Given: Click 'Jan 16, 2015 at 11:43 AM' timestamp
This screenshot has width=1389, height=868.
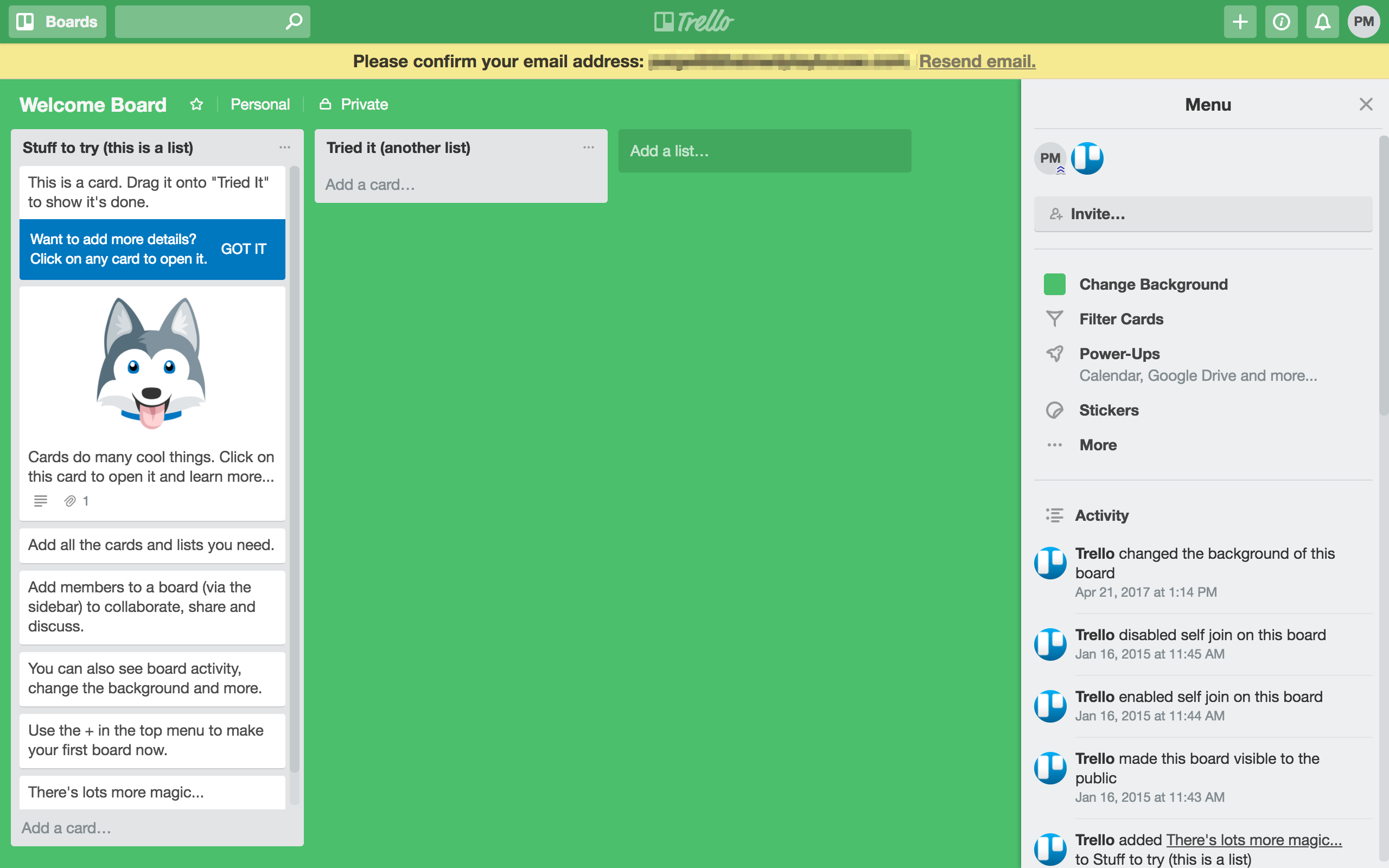Looking at the screenshot, I should coord(1150,797).
